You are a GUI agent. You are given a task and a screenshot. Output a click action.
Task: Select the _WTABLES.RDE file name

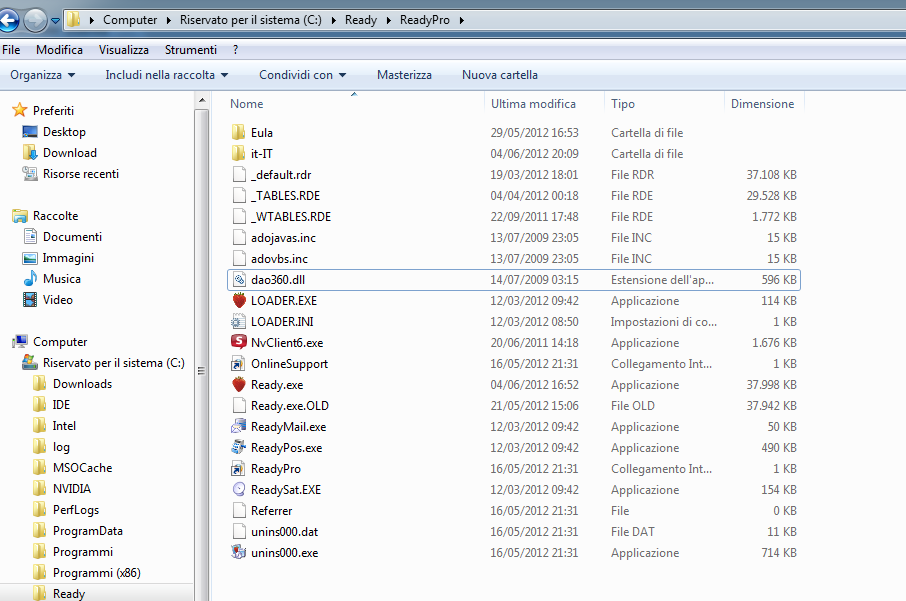(x=291, y=217)
